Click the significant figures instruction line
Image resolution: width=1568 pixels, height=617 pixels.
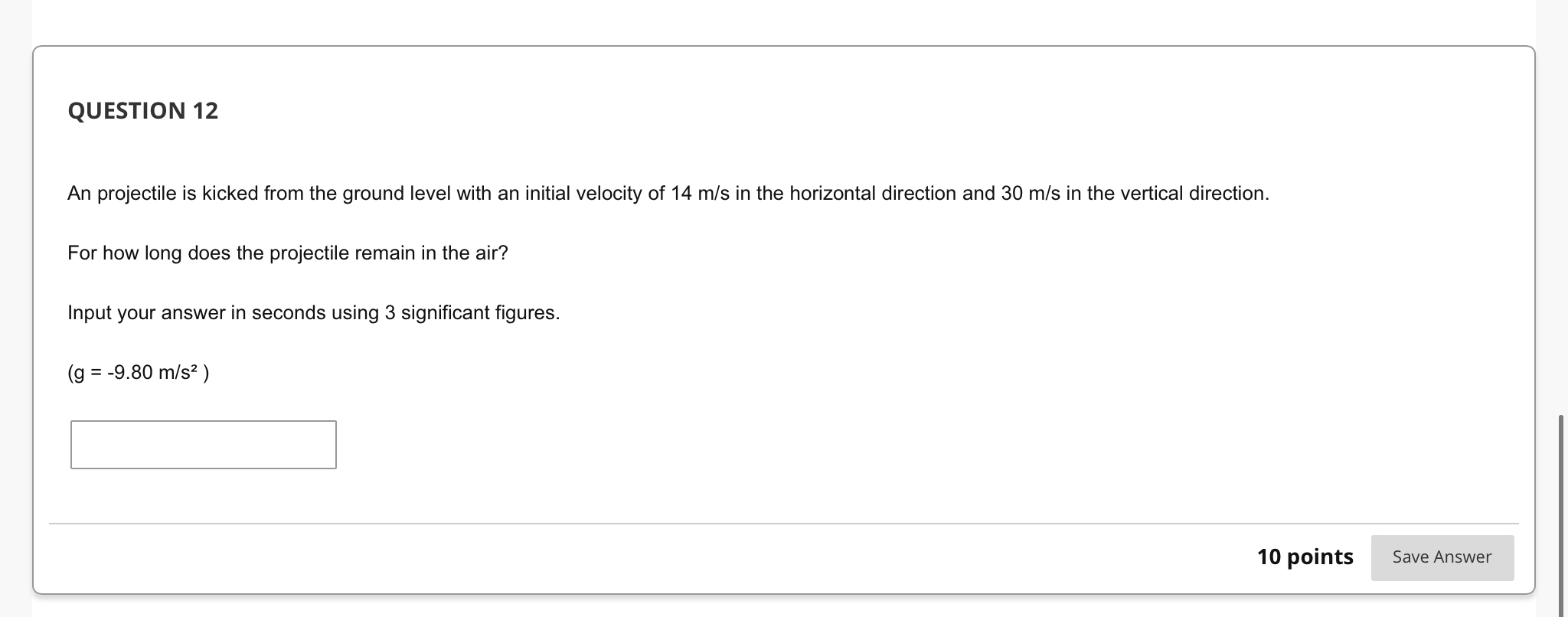314,312
